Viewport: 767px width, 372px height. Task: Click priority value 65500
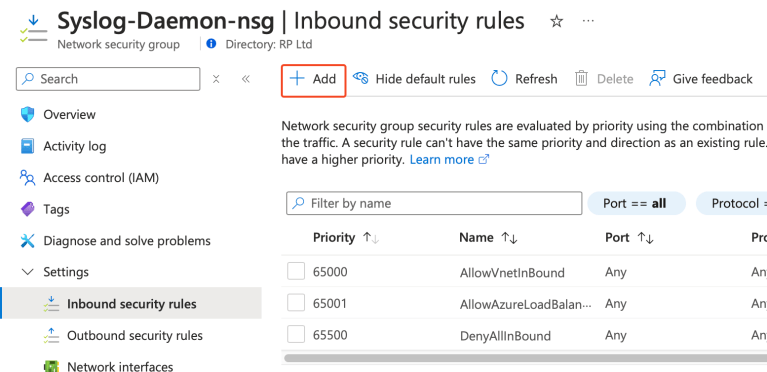click(330, 335)
